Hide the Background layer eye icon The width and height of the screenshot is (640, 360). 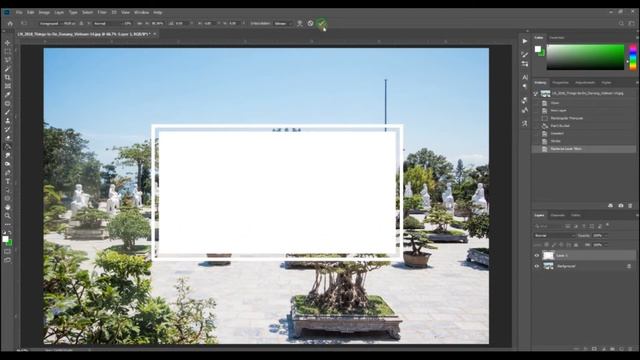(537, 266)
